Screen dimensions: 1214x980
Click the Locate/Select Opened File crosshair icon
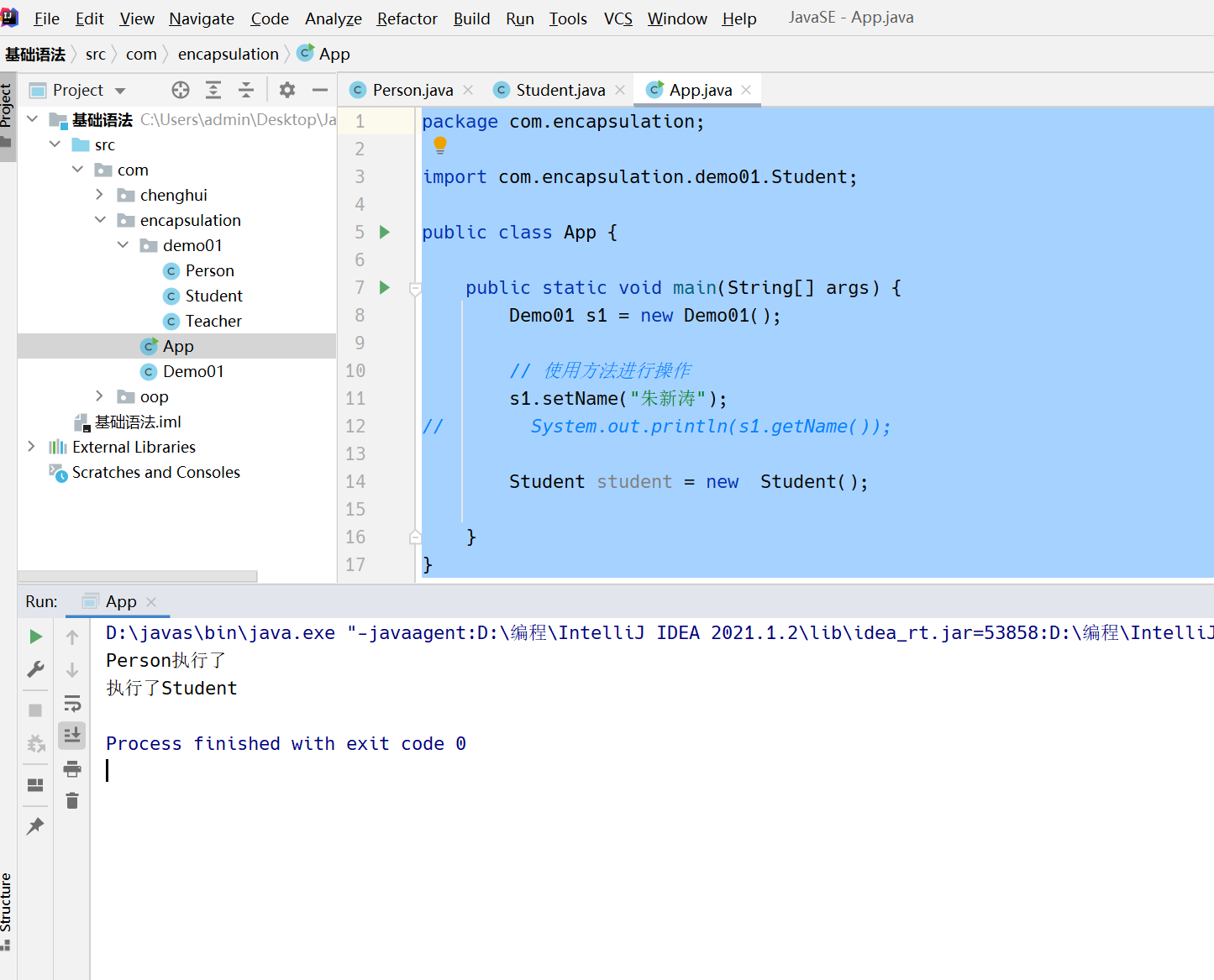181,90
